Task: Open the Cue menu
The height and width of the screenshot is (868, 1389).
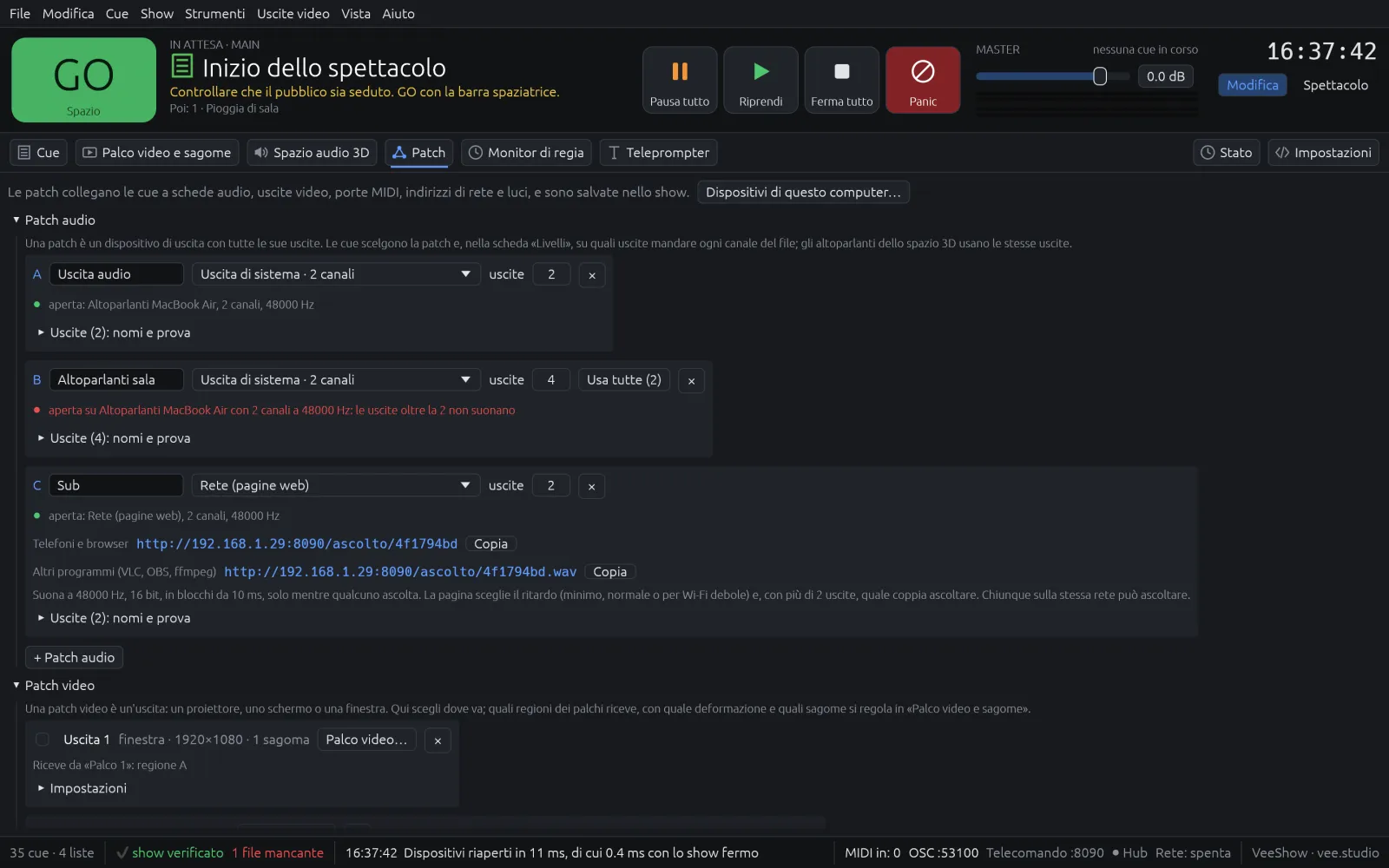Action: 117,14
